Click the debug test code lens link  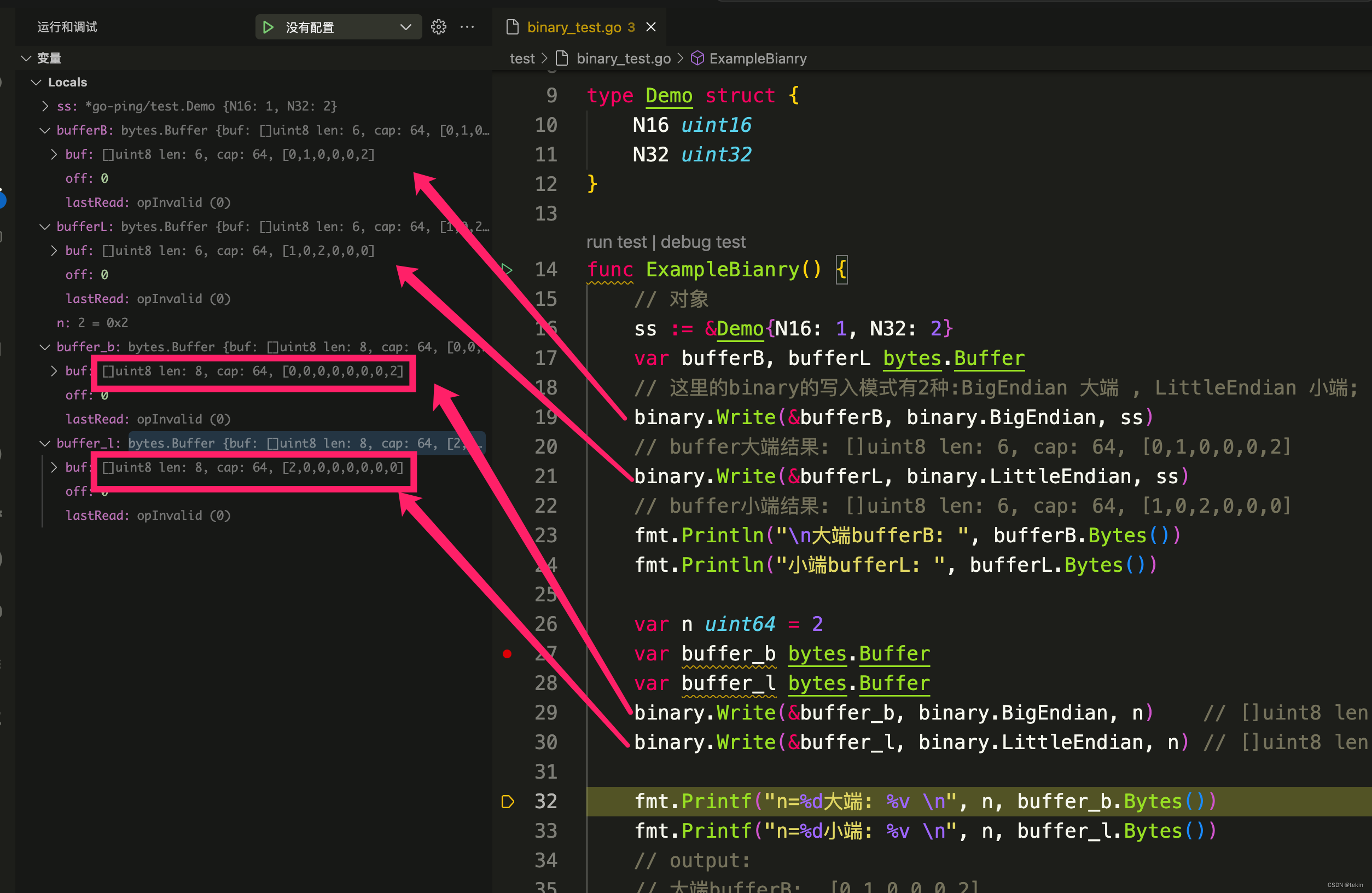tap(703, 242)
